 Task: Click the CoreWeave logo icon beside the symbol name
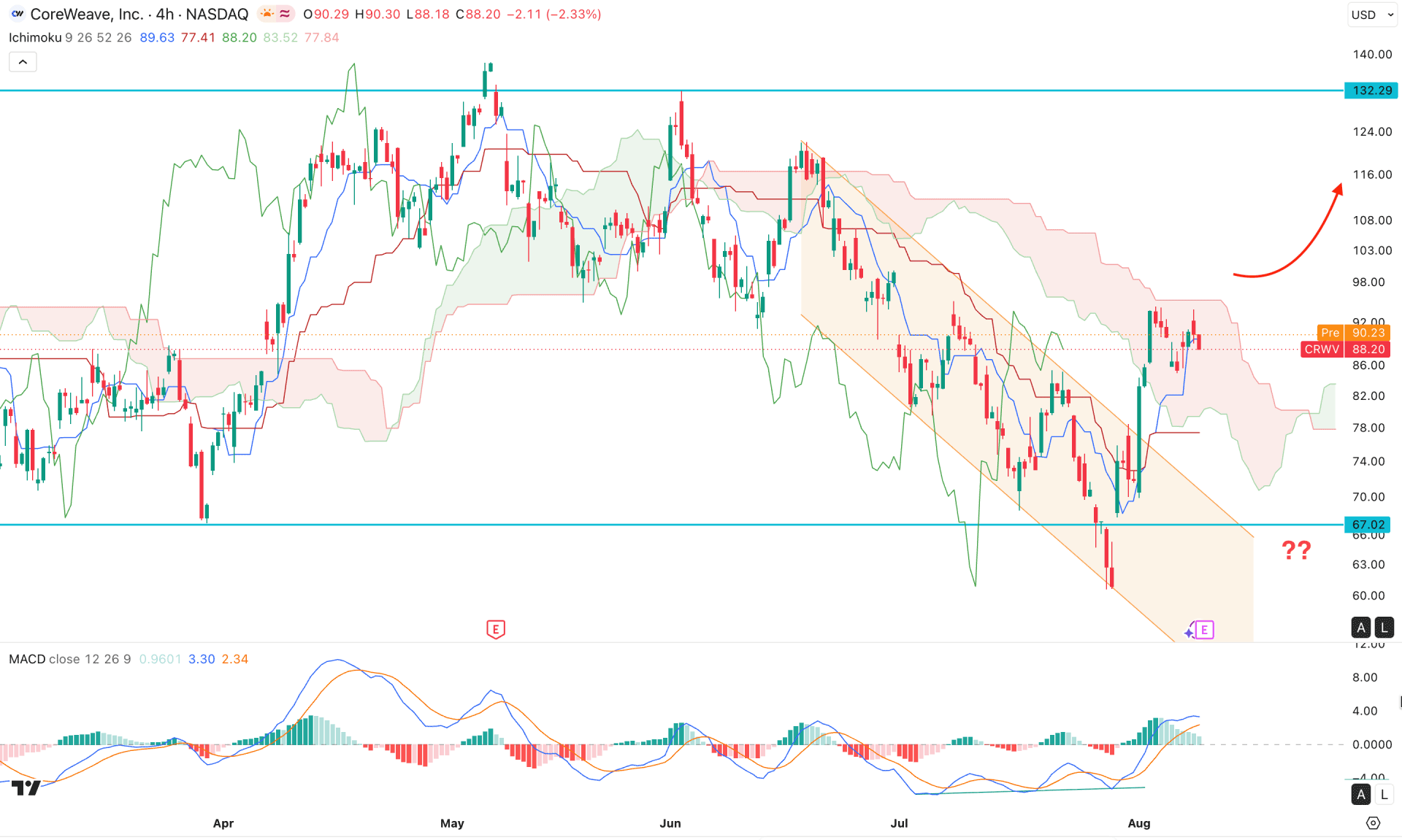[x=17, y=14]
